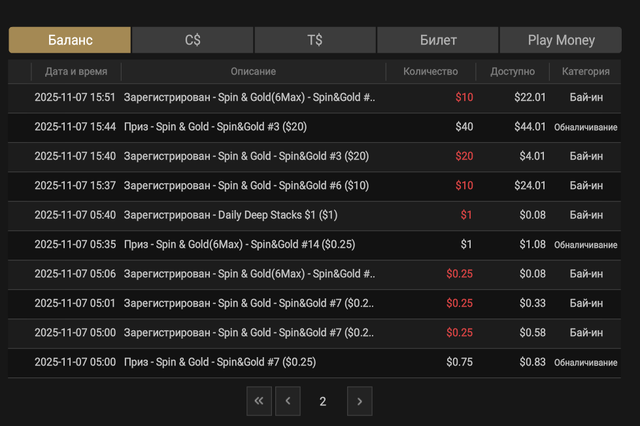640x426 pixels.
Task: Select the Spin&Gold #6 ($10) registration row
Action: pyautogui.click(x=314, y=186)
